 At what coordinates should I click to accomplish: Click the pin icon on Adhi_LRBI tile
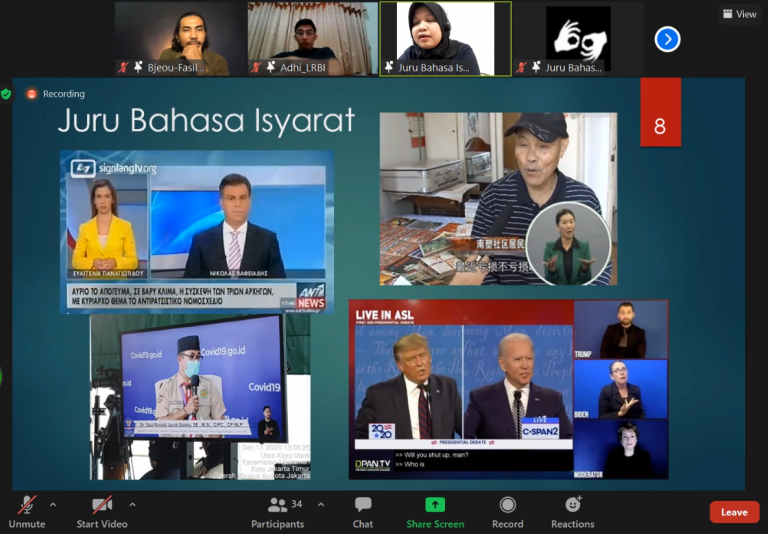(x=270, y=67)
